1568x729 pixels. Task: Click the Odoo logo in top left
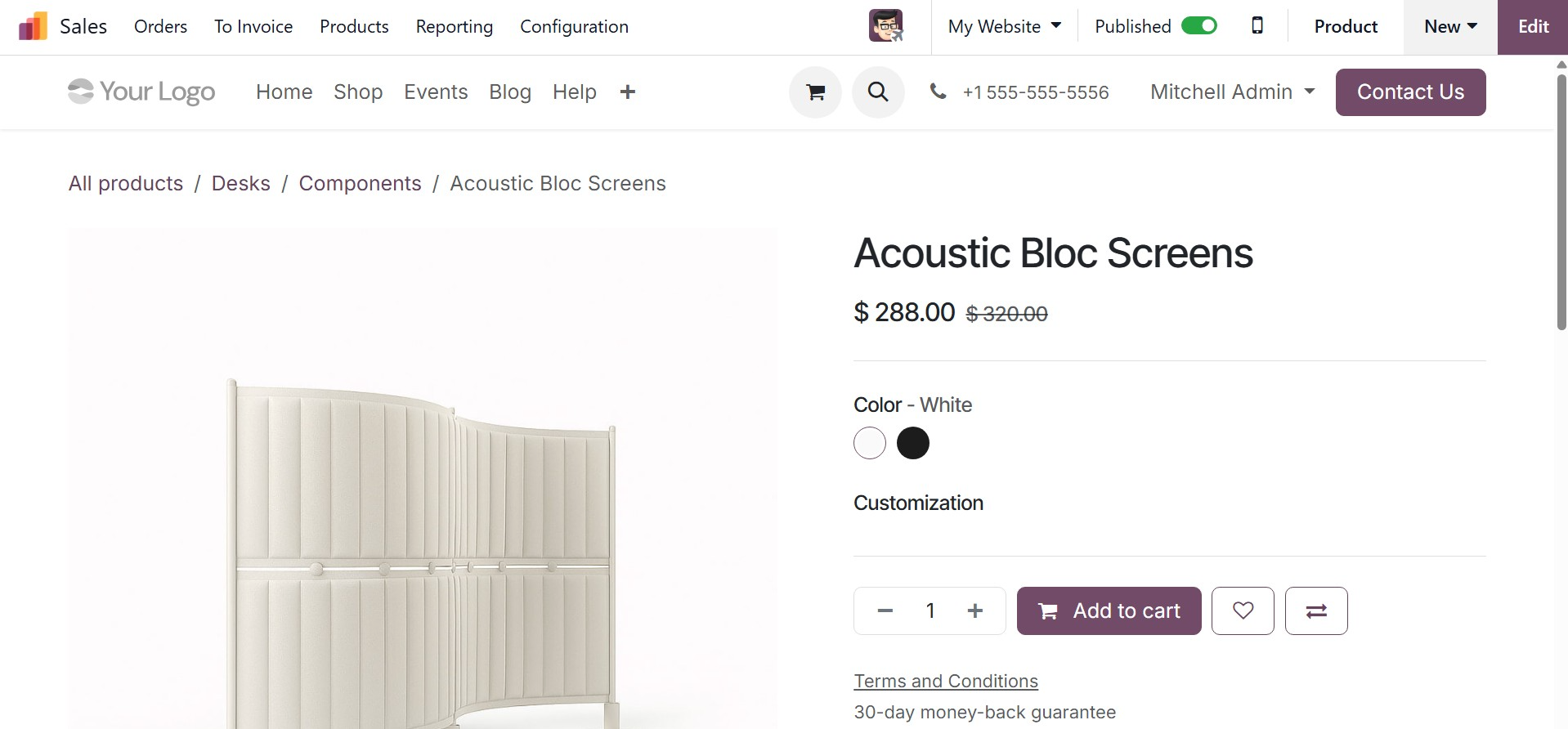click(32, 25)
